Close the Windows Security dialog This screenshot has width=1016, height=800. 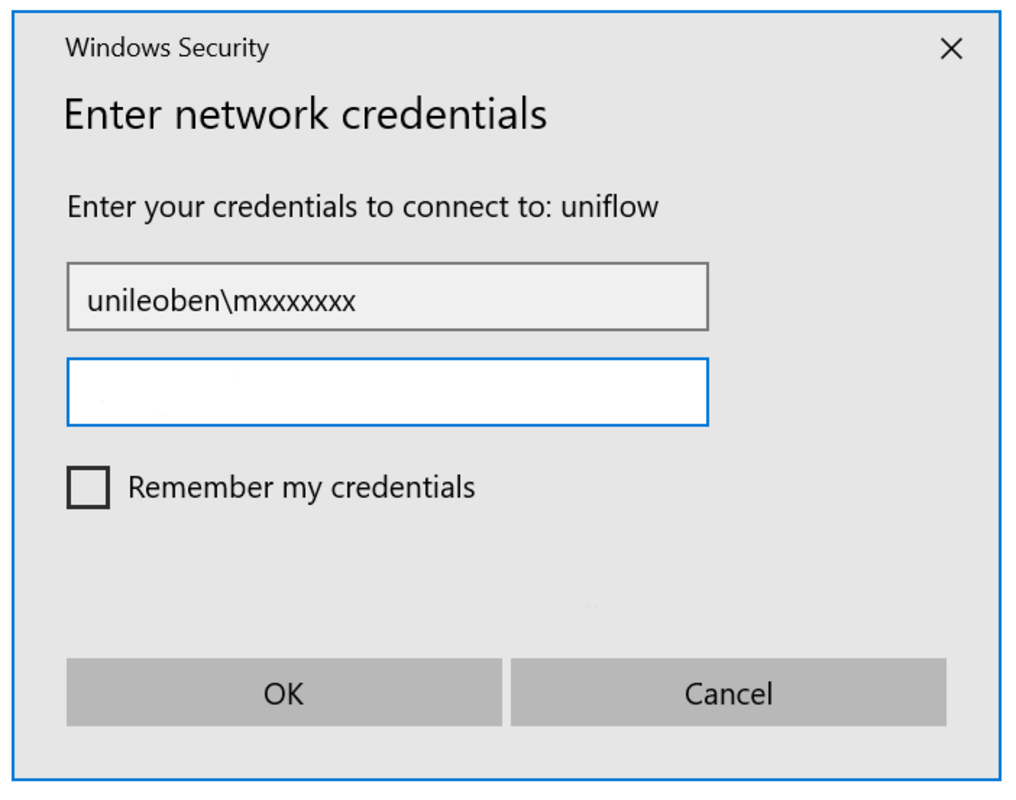tap(951, 48)
